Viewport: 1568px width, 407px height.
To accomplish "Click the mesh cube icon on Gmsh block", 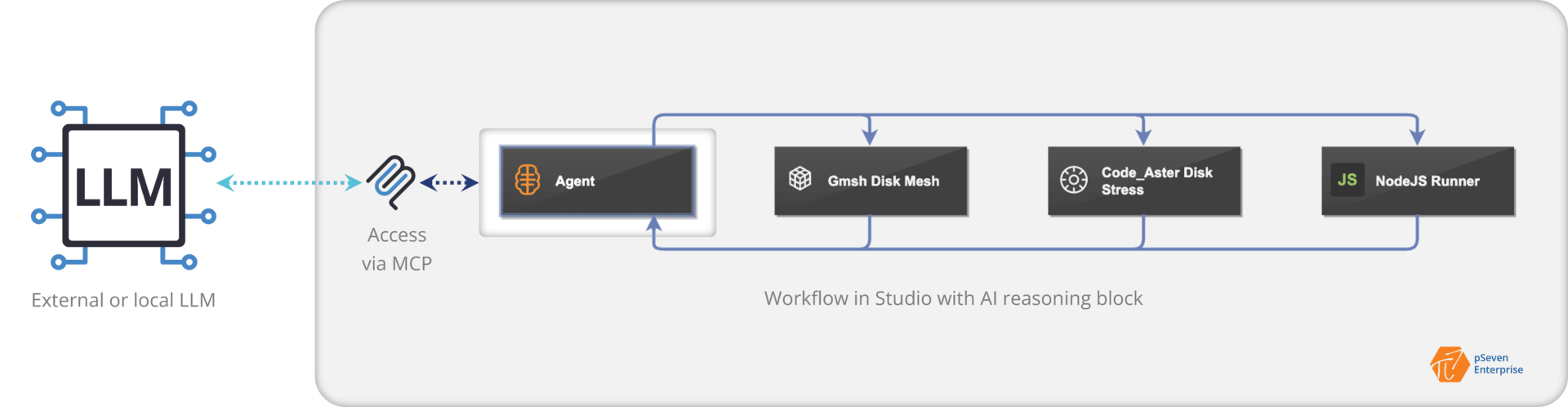I will (800, 179).
